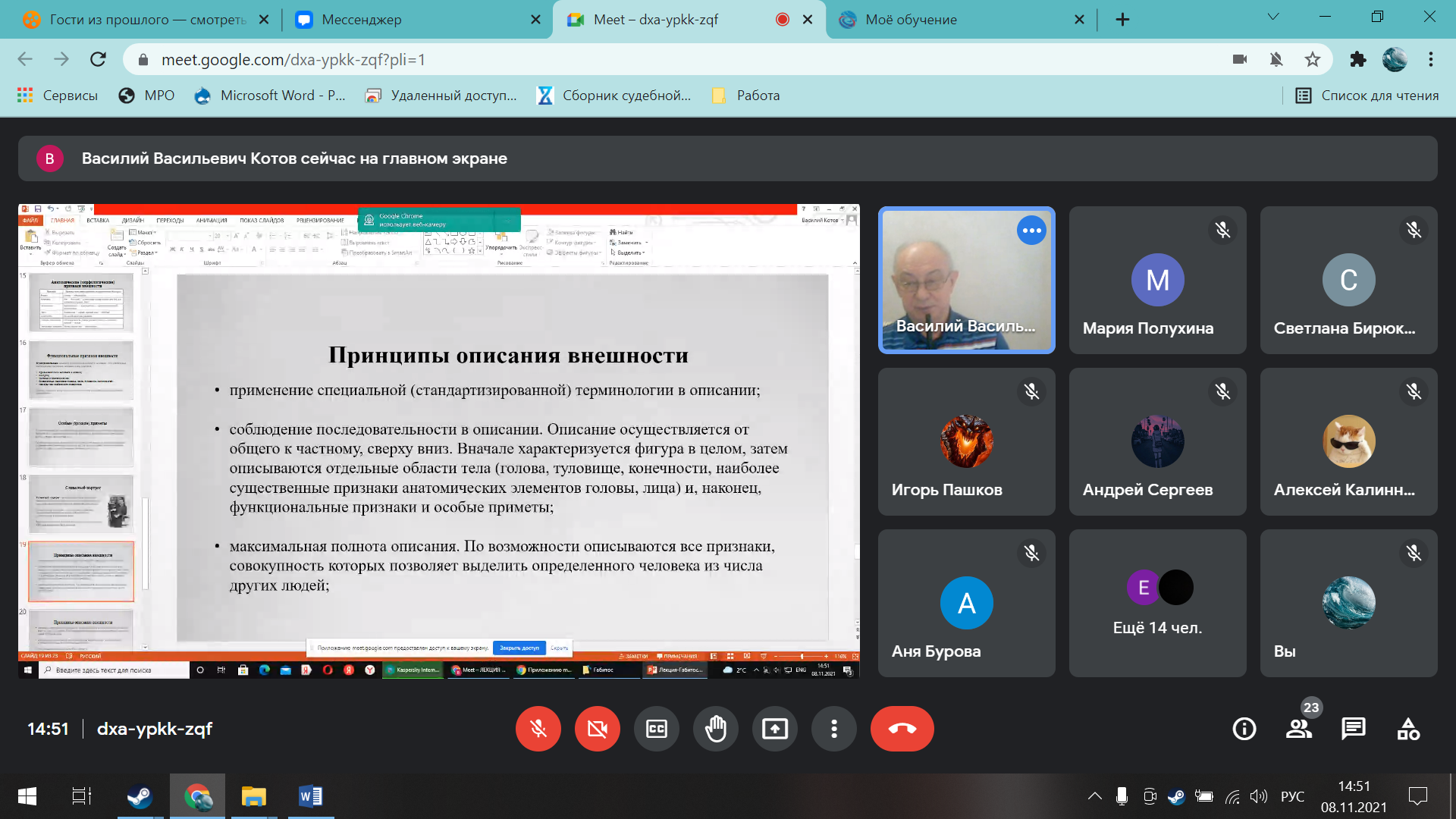Open the Работа bookmarks folder
This screenshot has width=1456, height=819.
coord(746,96)
